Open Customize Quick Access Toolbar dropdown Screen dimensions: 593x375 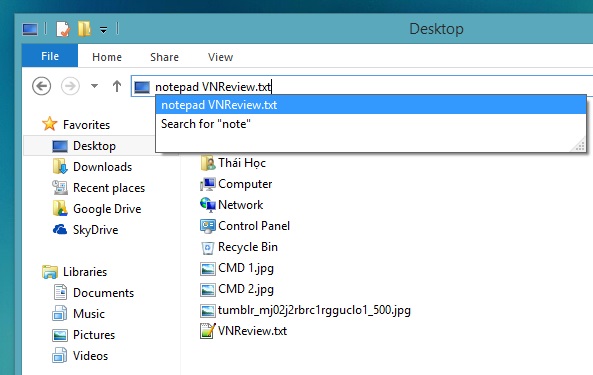click(x=103, y=29)
